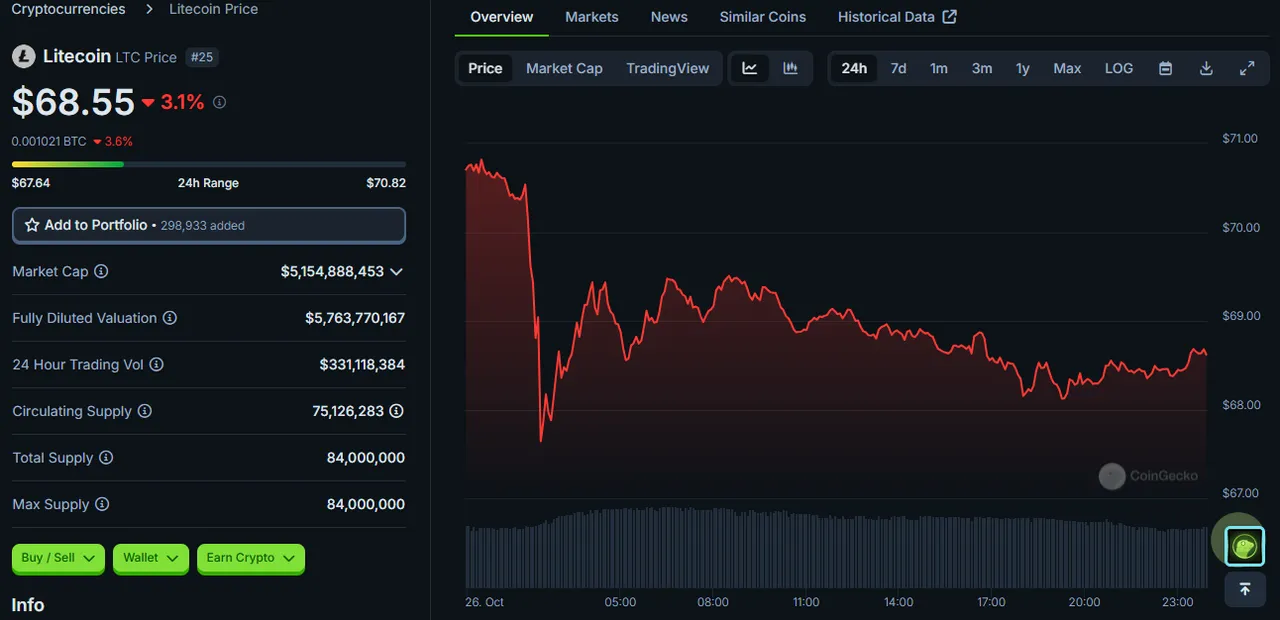Open the Market Cap info tooltip icon
1280x620 pixels.
pos(101,271)
